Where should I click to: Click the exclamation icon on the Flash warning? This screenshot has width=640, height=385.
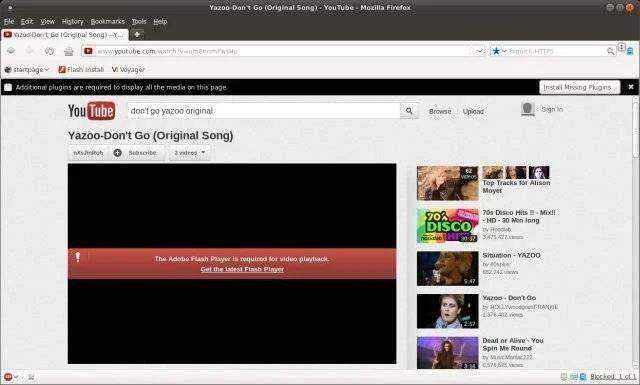(78, 256)
